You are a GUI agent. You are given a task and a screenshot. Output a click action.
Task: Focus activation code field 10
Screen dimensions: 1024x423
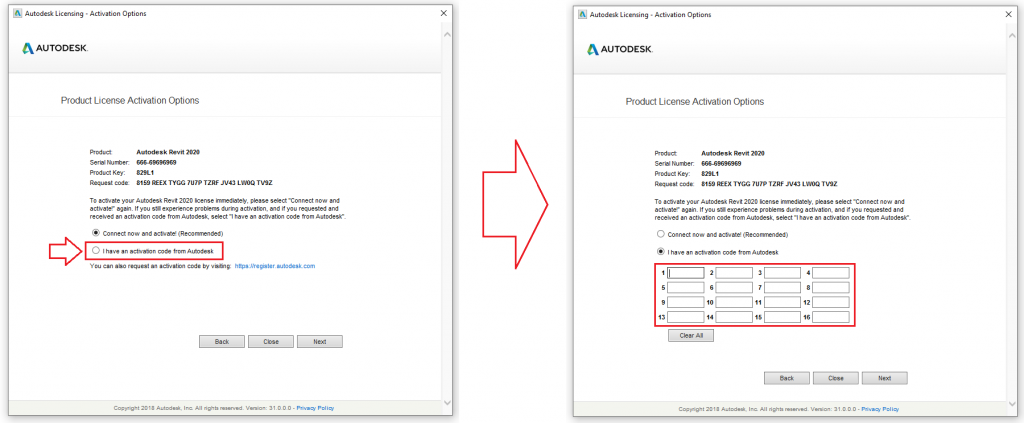click(734, 302)
